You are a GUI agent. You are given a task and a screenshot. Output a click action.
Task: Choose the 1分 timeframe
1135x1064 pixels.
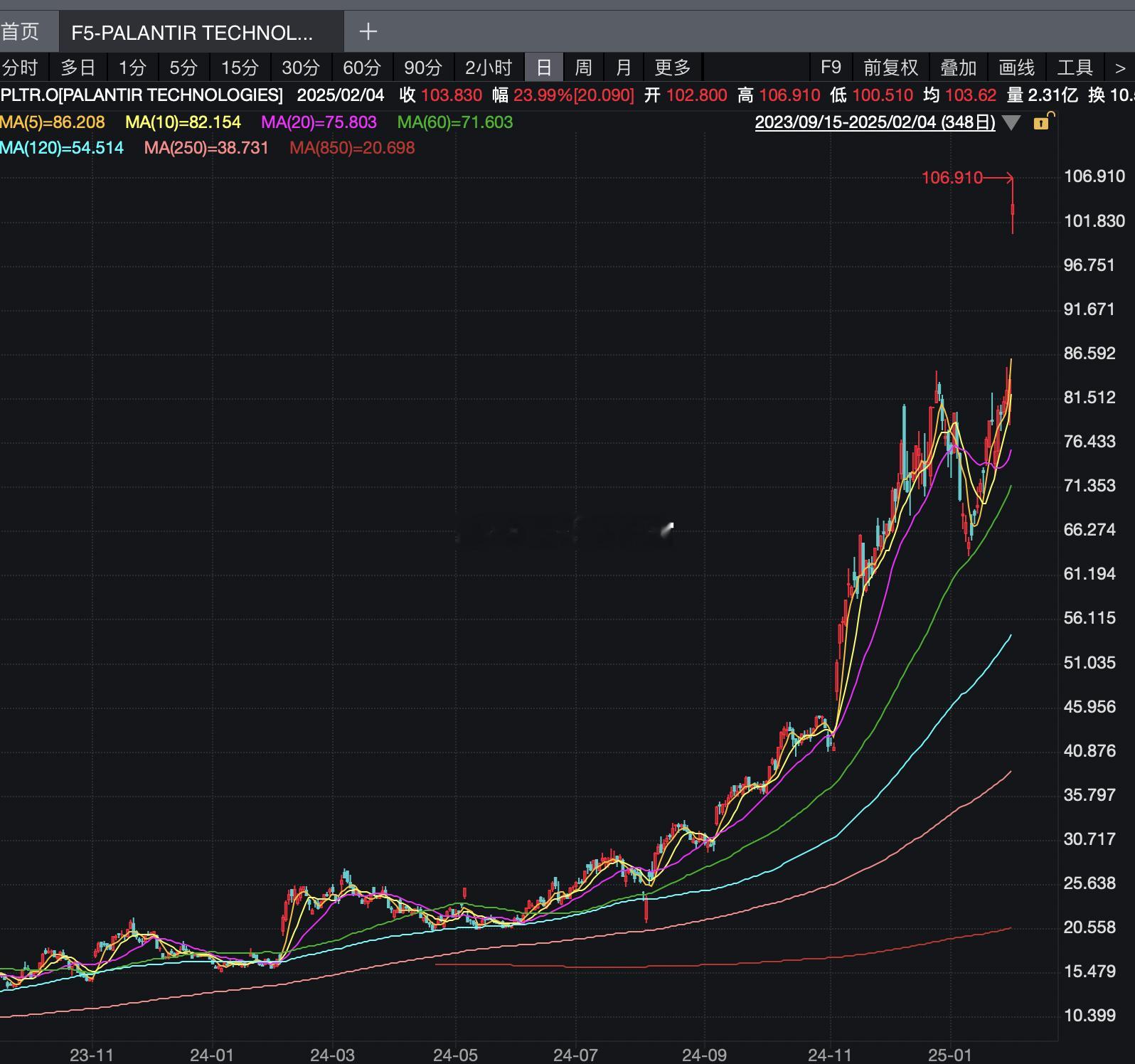[132, 68]
